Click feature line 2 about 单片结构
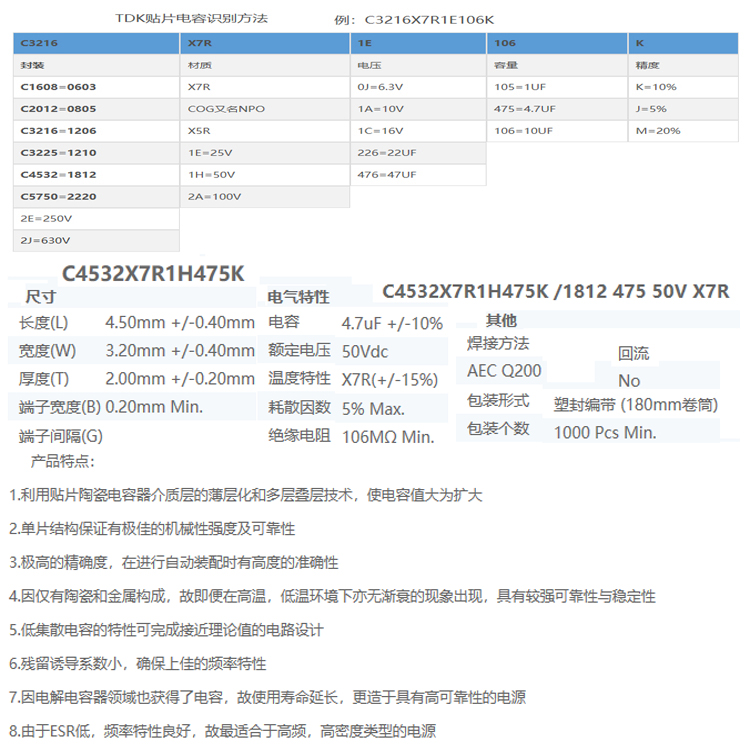The height and width of the screenshot is (750, 750). click(152, 529)
